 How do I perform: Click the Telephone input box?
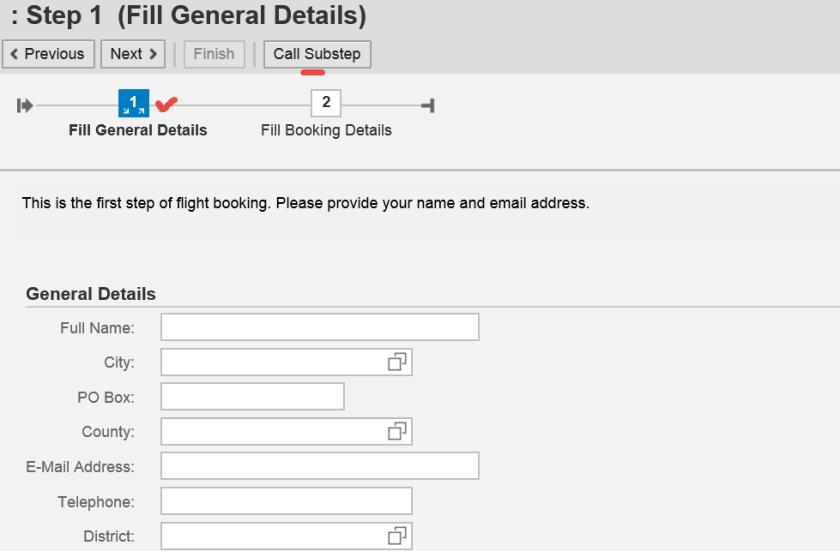(x=286, y=501)
